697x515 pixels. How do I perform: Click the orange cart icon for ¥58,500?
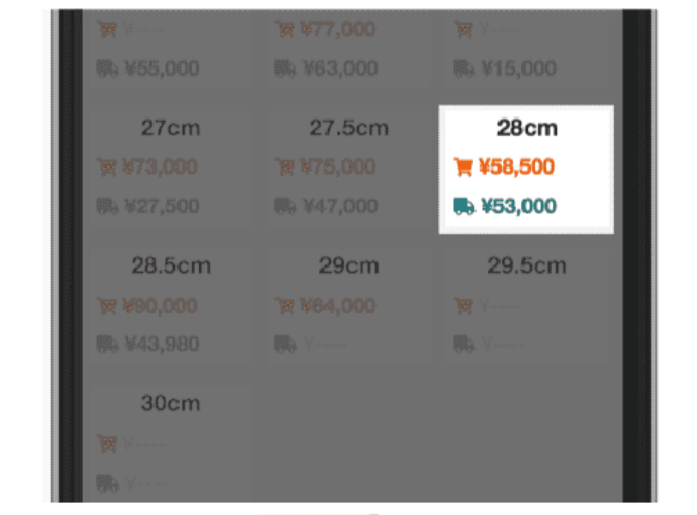(463, 167)
